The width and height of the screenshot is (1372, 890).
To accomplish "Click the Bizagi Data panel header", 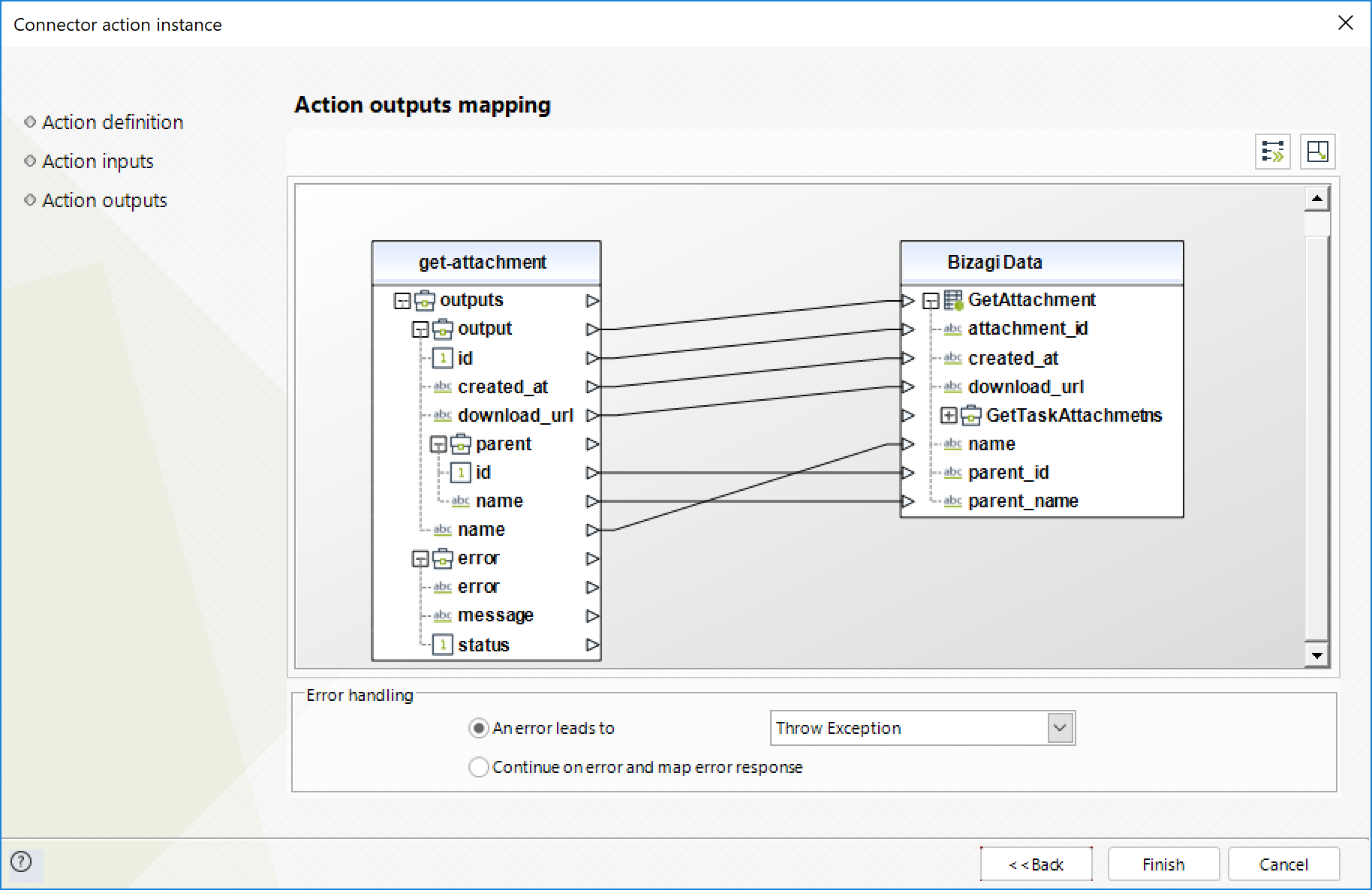I will [1042, 263].
